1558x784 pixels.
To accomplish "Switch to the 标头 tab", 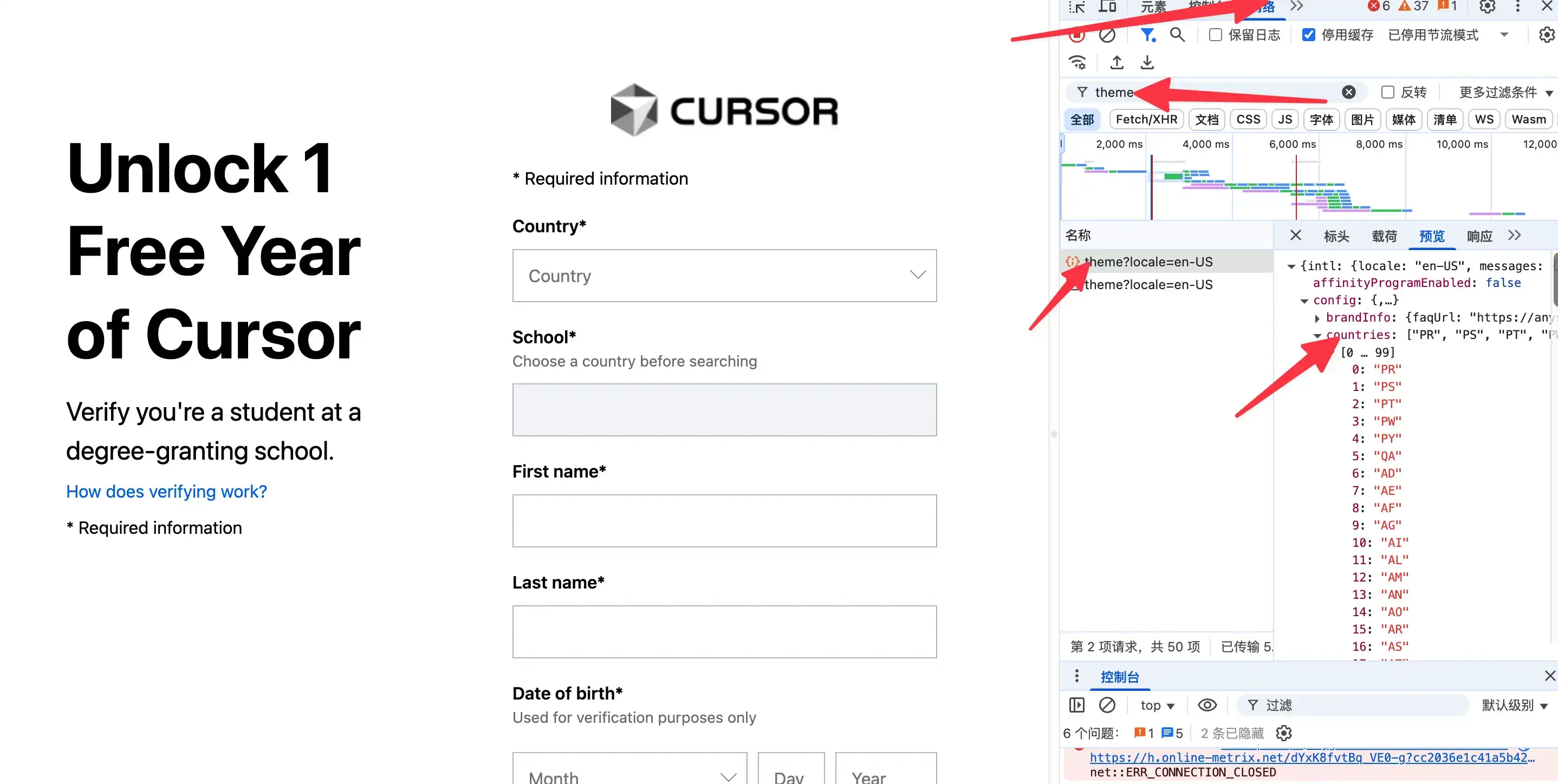I will [1336, 237].
